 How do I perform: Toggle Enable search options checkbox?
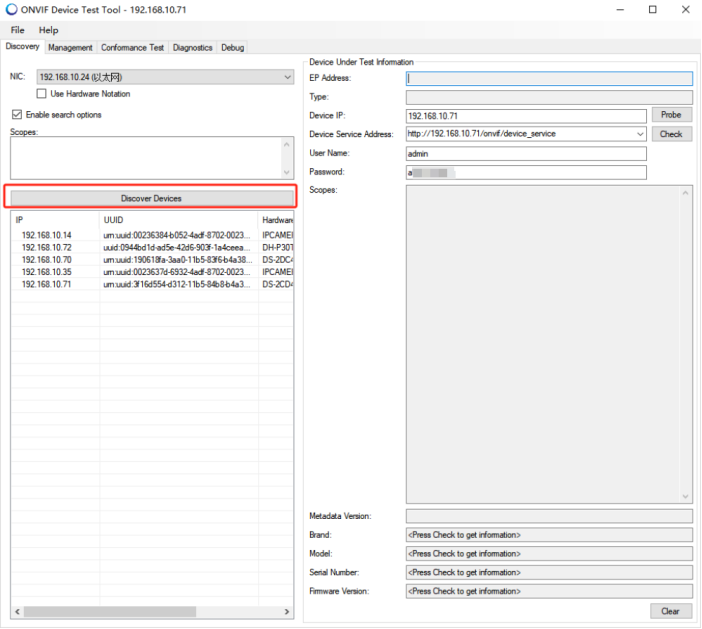pyautogui.click(x=17, y=115)
